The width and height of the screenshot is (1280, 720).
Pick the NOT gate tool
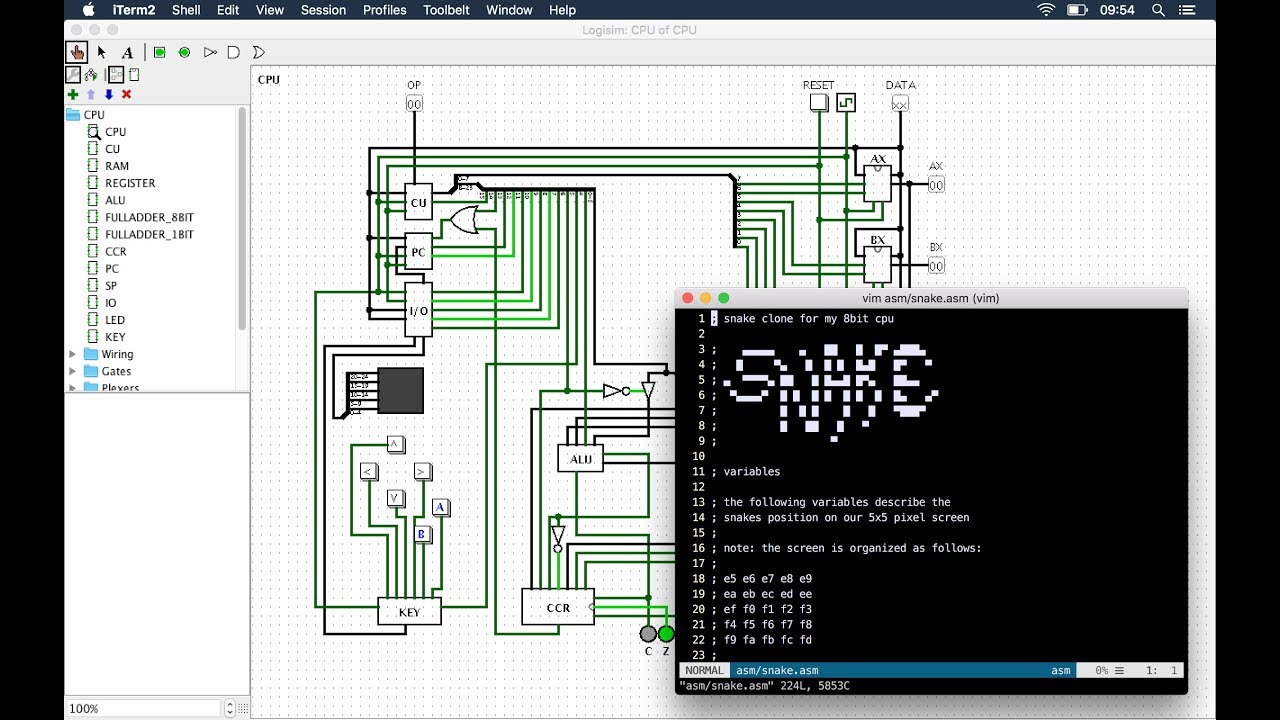pyautogui.click(x=210, y=52)
